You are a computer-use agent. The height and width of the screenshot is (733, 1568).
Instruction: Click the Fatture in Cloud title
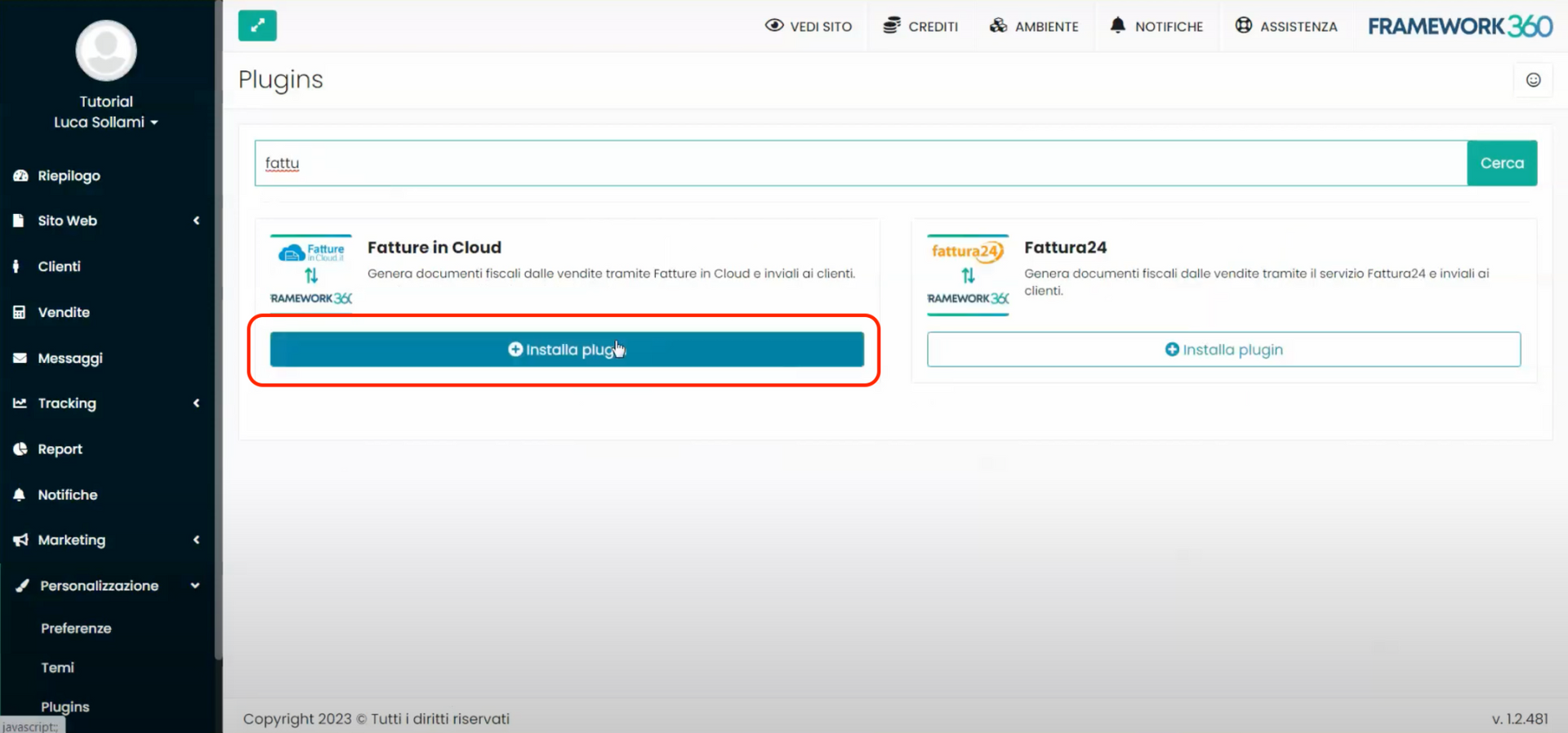coord(434,248)
